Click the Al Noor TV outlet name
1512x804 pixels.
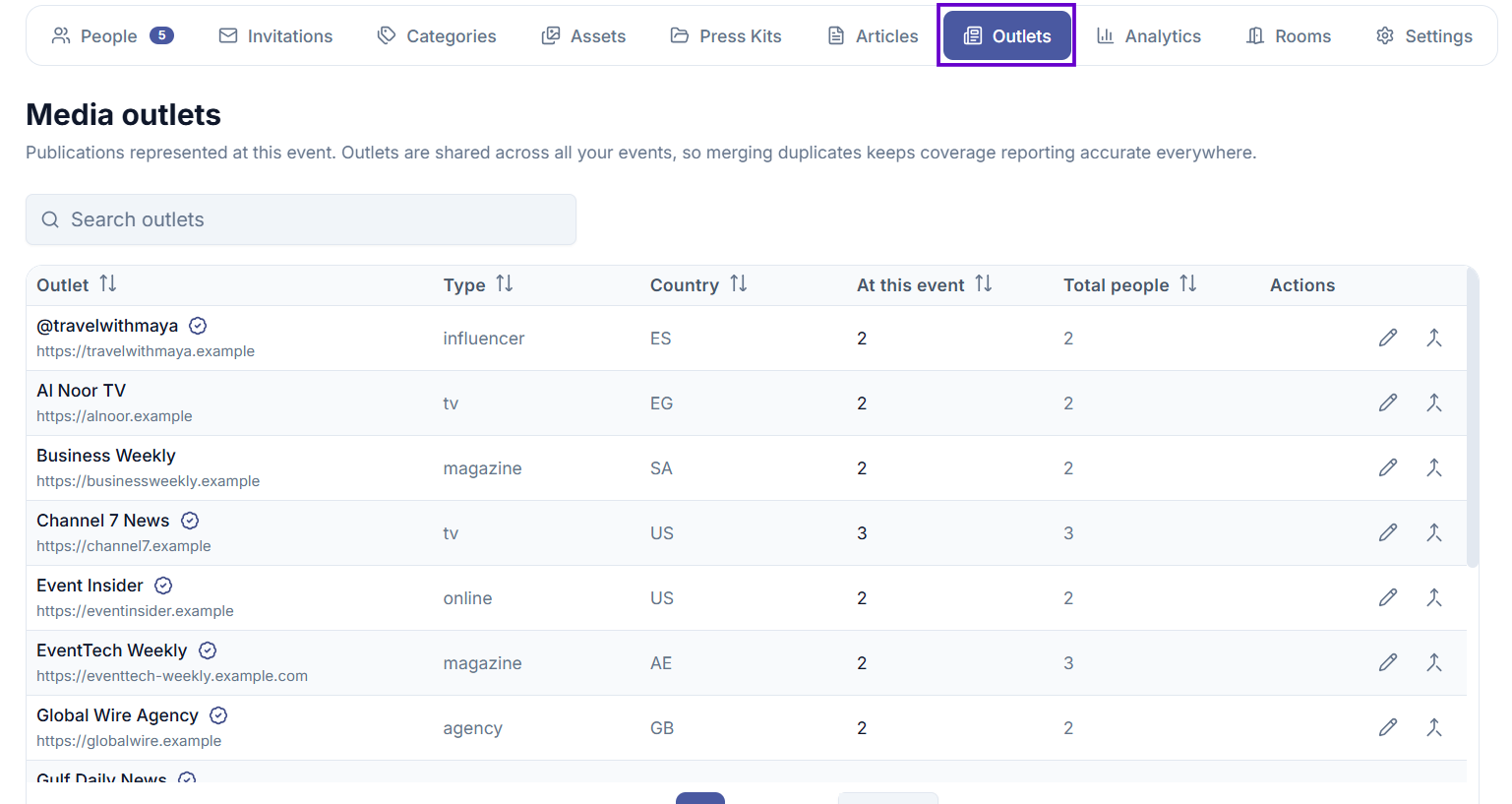(x=82, y=391)
